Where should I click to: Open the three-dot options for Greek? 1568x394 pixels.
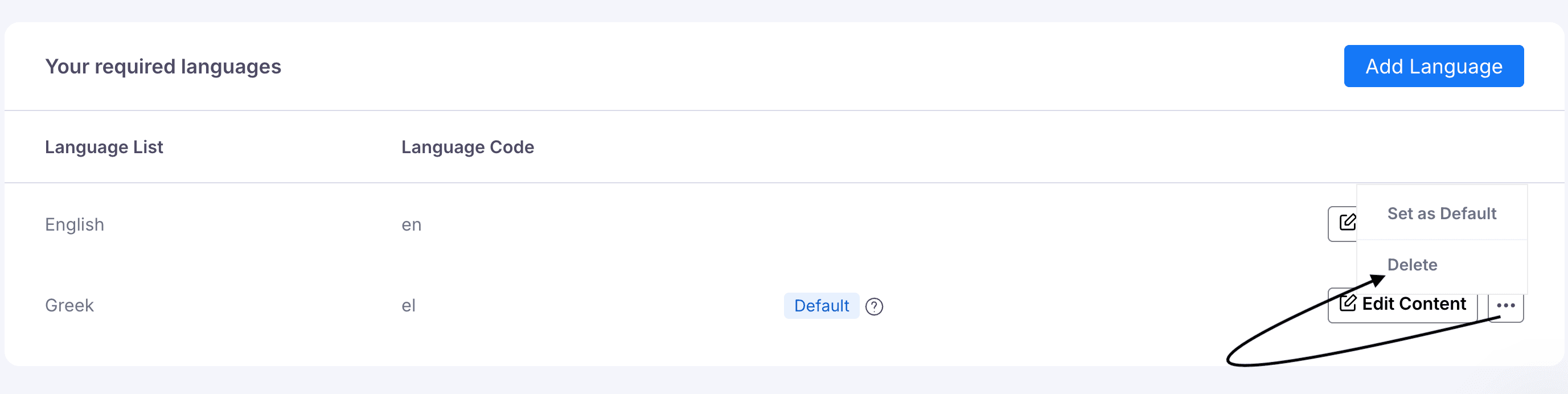[x=1505, y=306]
